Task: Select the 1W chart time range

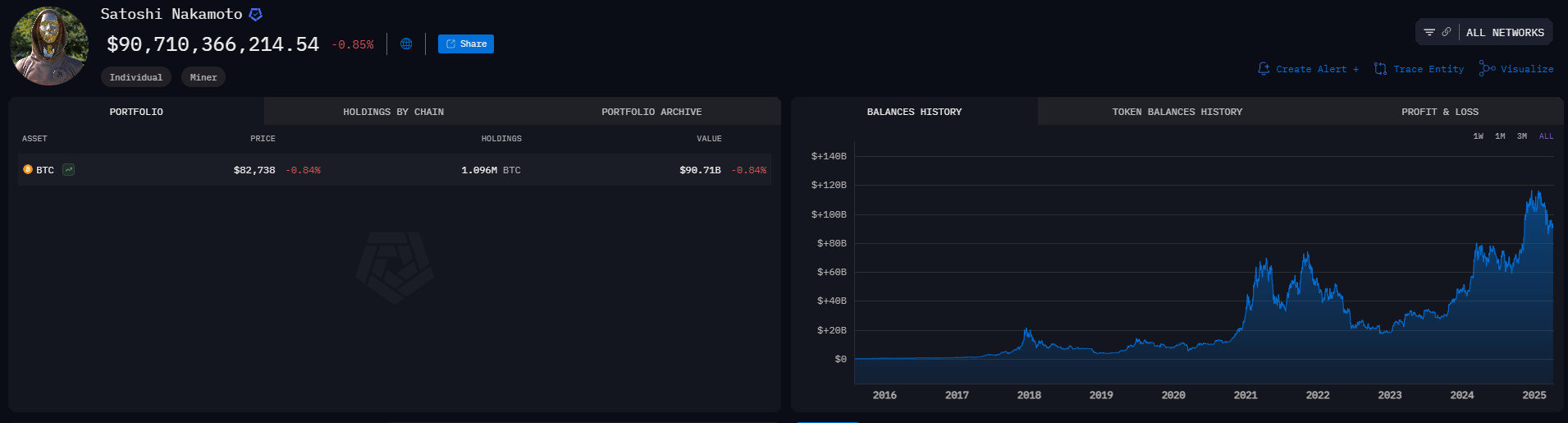Action: [x=1478, y=136]
